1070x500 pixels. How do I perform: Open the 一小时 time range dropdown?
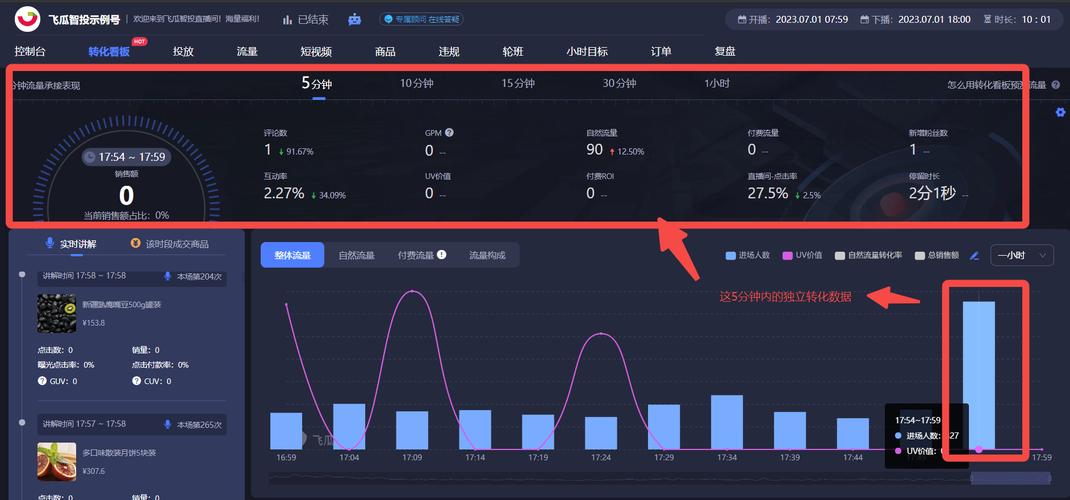pyautogui.click(x=1022, y=255)
